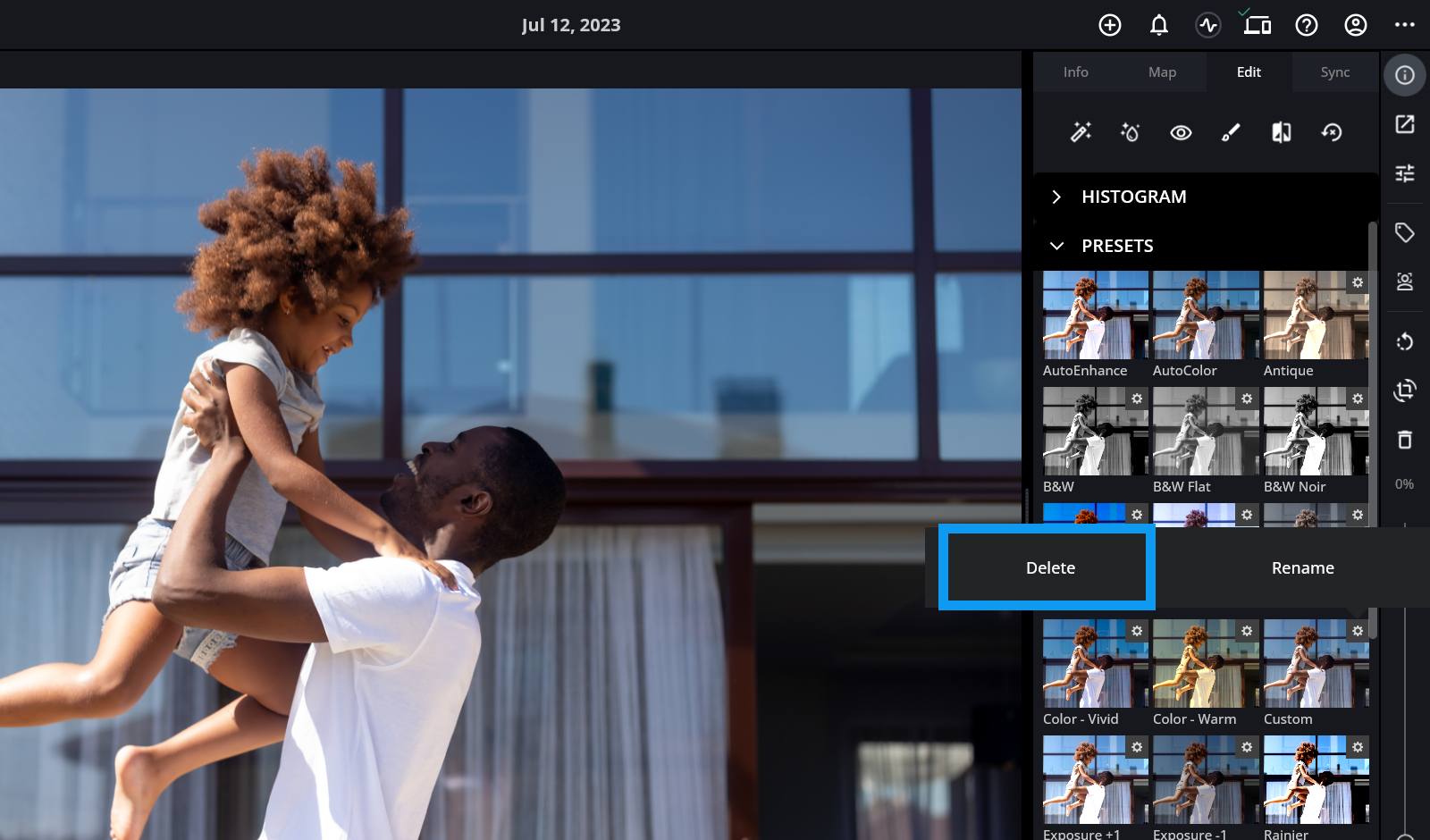Click the revert edits history icon

1332,132
